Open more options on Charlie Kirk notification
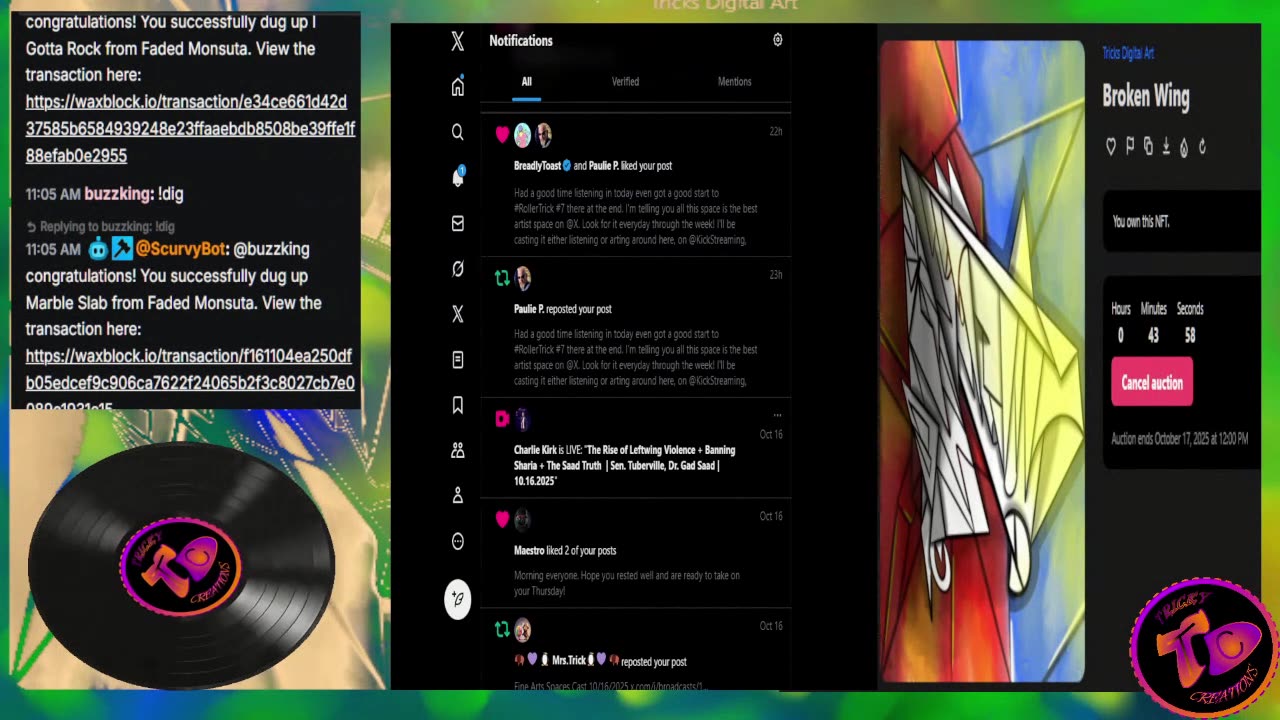This screenshot has width=1280, height=720. tap(777, 415)
